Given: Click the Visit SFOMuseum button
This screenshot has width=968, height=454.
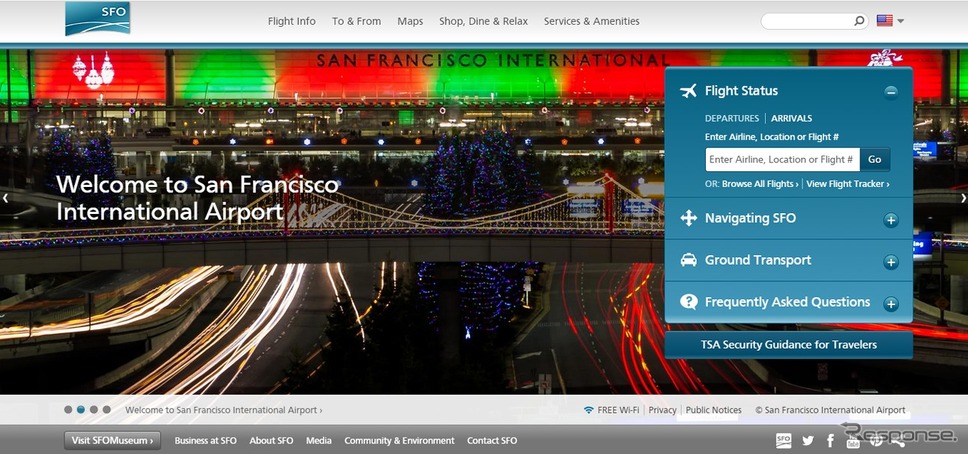Looking at the screenshot, I should click(112, 440).
